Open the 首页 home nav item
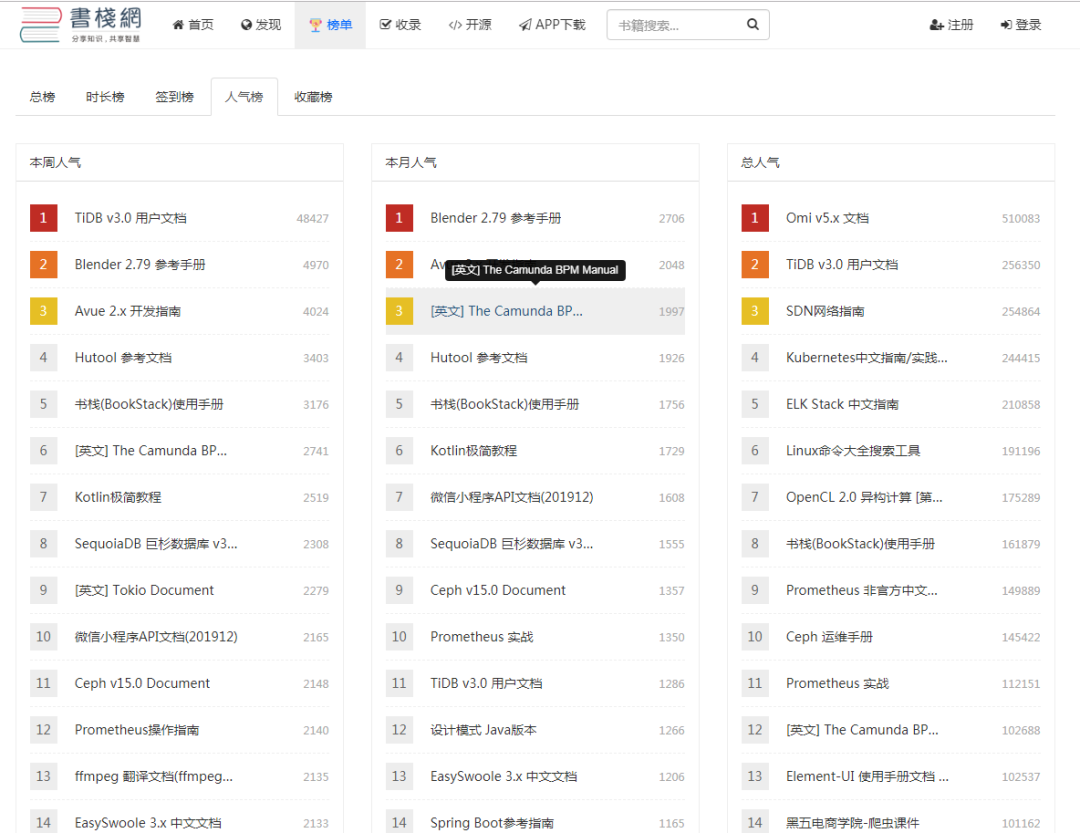Image resolution: width=1080 pixels, height=833 pixels. [193, 25]
